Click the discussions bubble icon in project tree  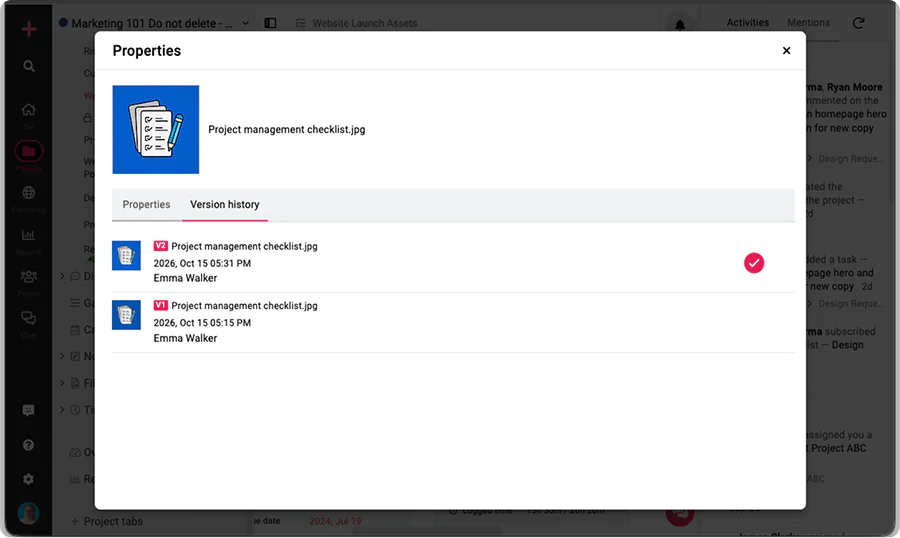(x=75, y=276)
